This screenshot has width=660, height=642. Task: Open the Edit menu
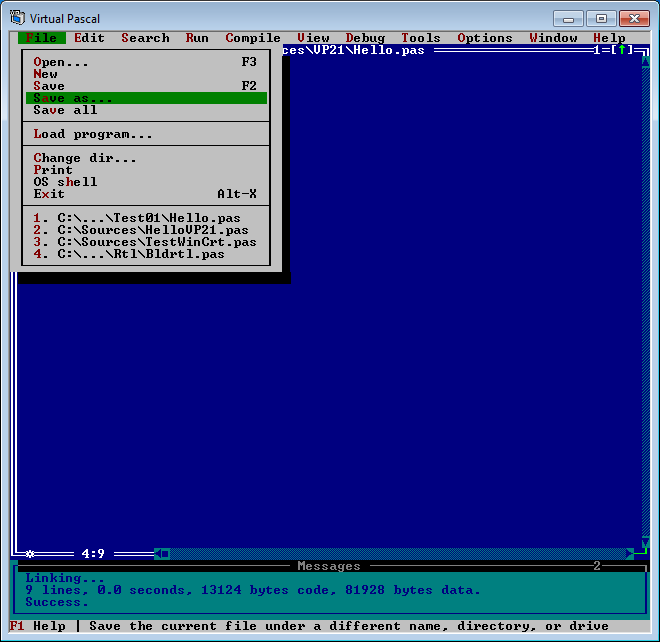pos(89,38)
